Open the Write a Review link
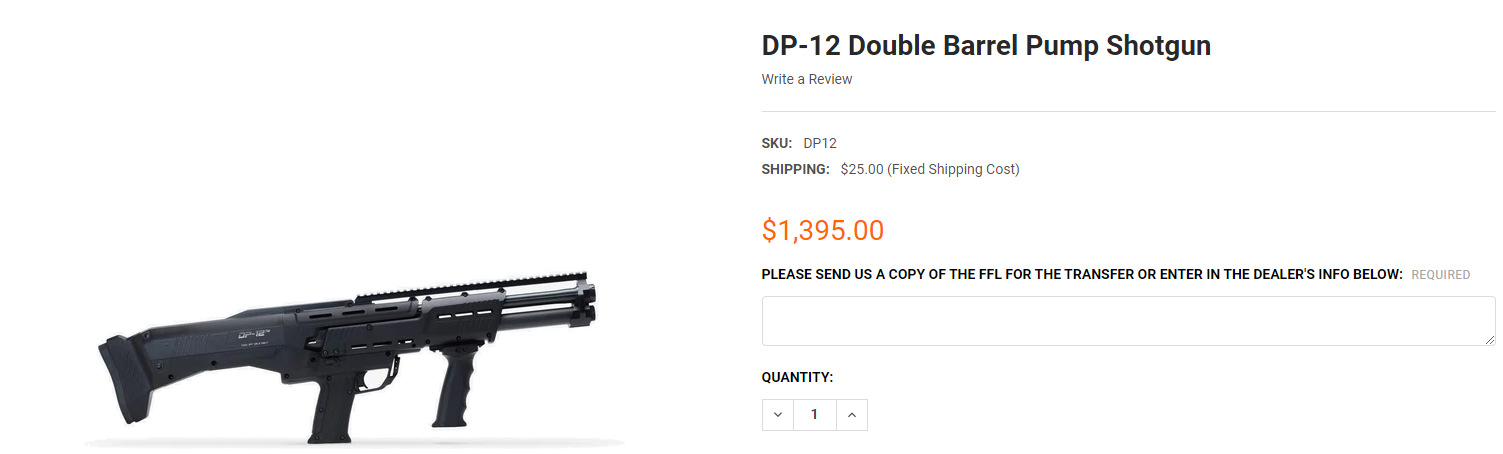This screenshot has height=454, width=1503. 807,79
